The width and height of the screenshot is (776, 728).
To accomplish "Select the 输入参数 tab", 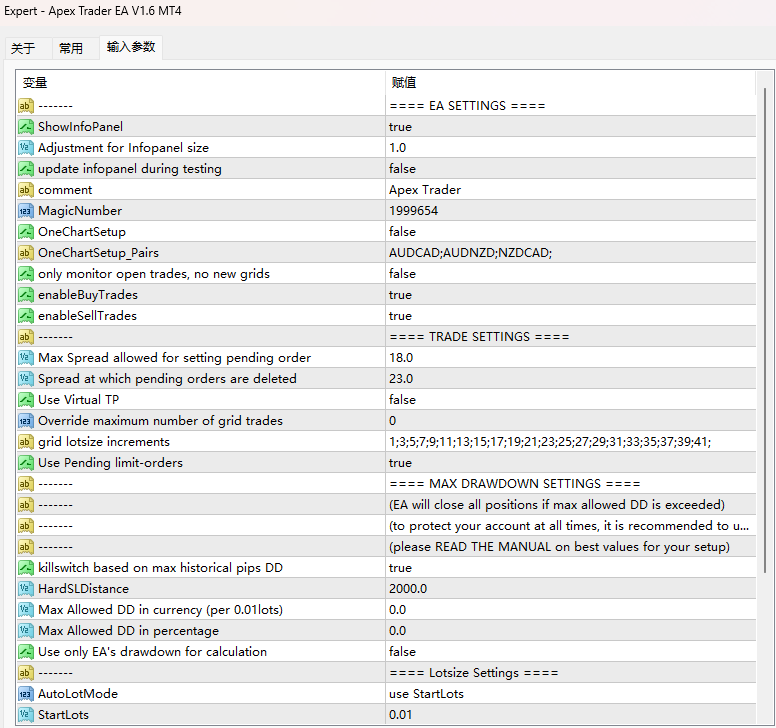I will pyautogui.click(x=131, y=47).
